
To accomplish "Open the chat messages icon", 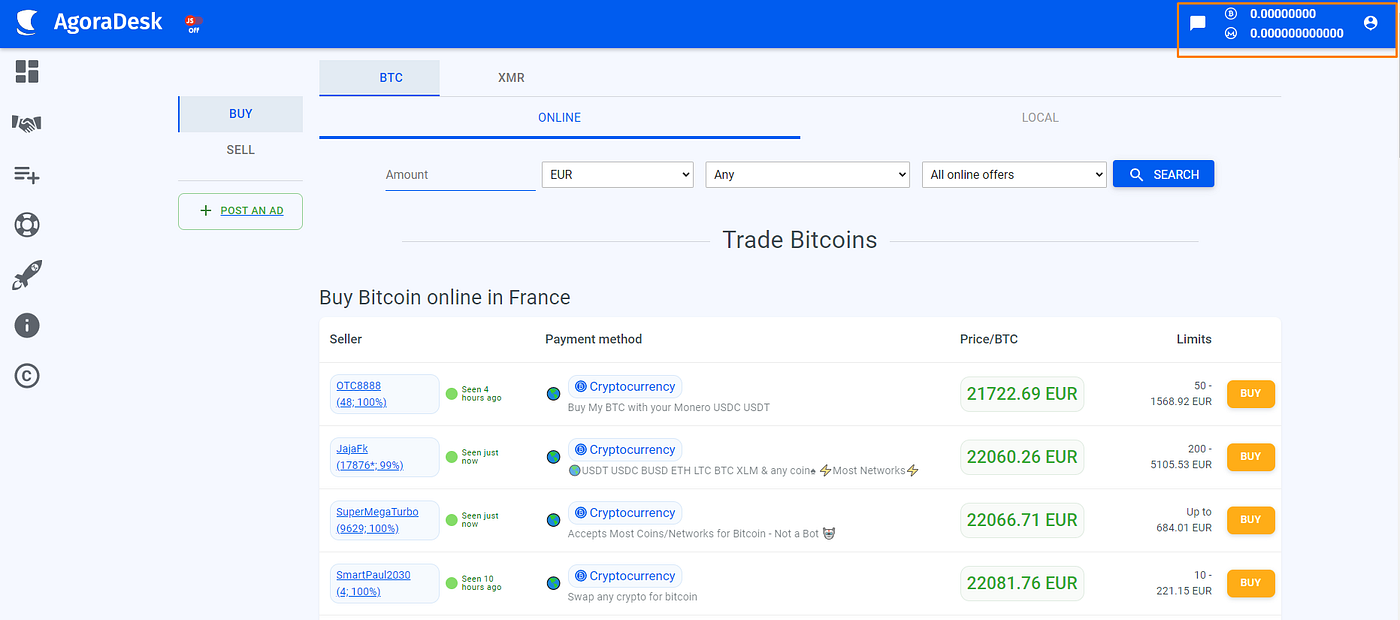I will pyautogui.click(x=1198, y=23).
